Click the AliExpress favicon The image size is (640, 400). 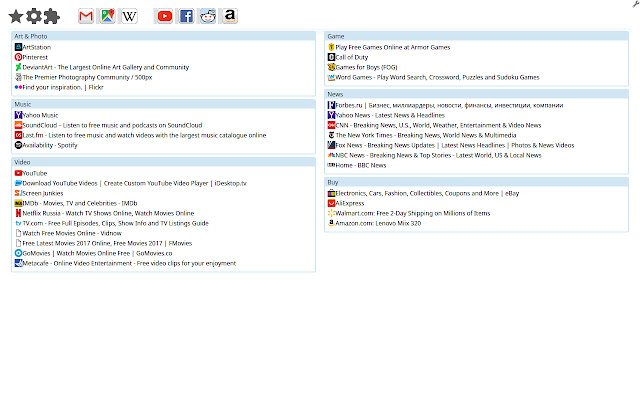331,203
